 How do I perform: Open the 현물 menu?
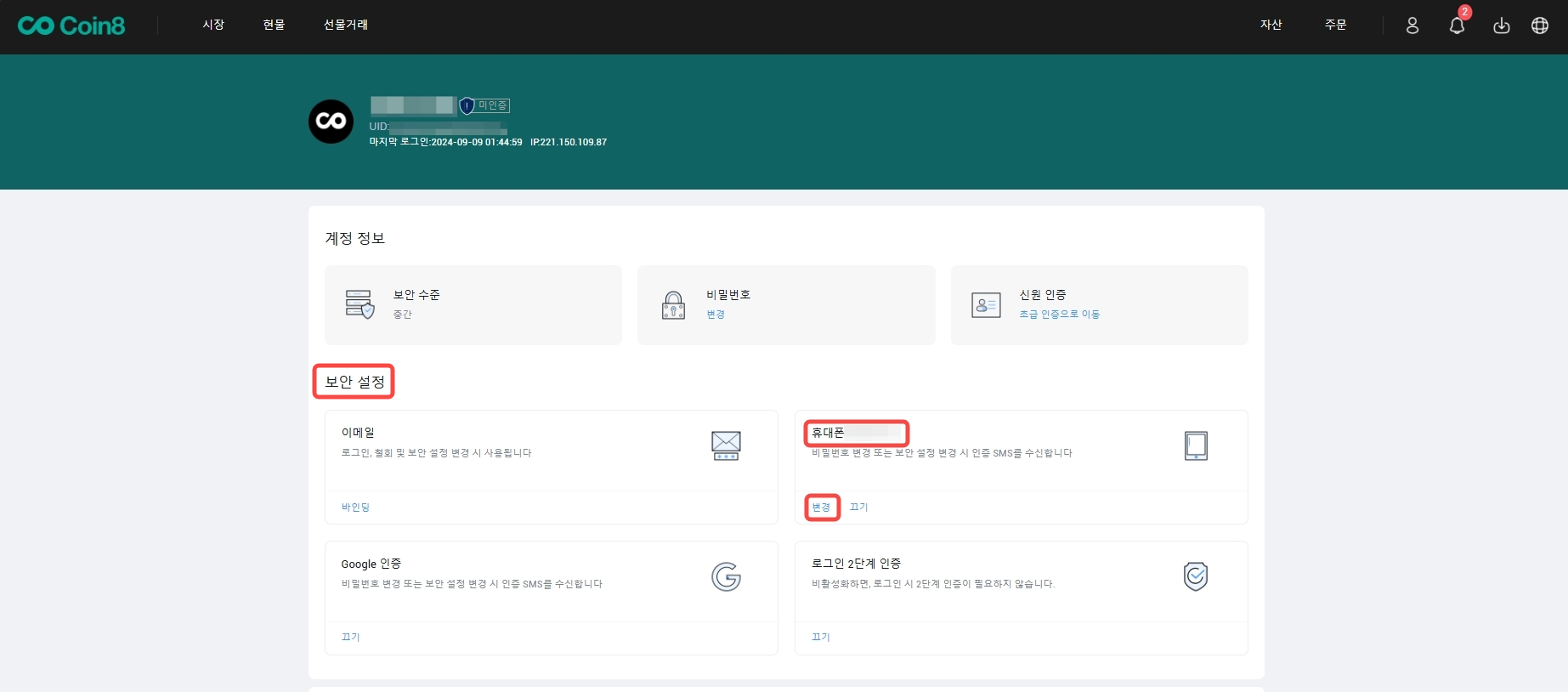pos(274,25)
